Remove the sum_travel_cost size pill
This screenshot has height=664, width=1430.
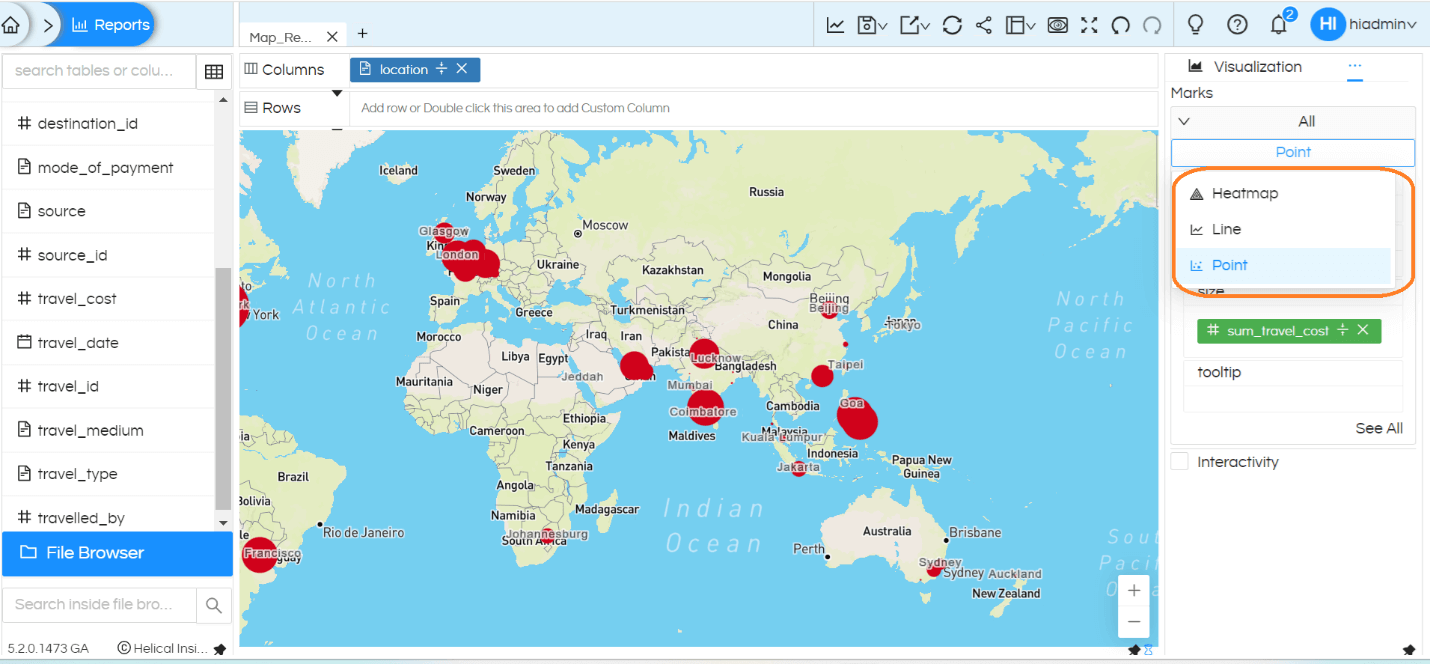tap(1362, 330)
